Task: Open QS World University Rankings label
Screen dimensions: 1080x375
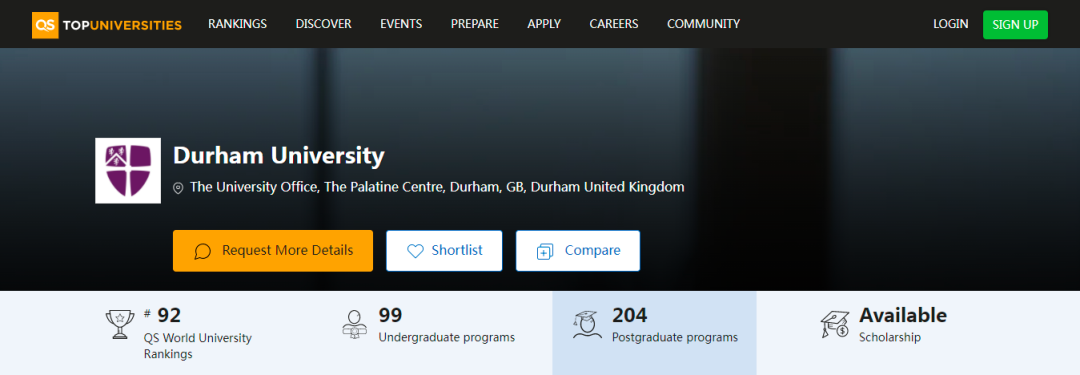Action: point(198,346)
